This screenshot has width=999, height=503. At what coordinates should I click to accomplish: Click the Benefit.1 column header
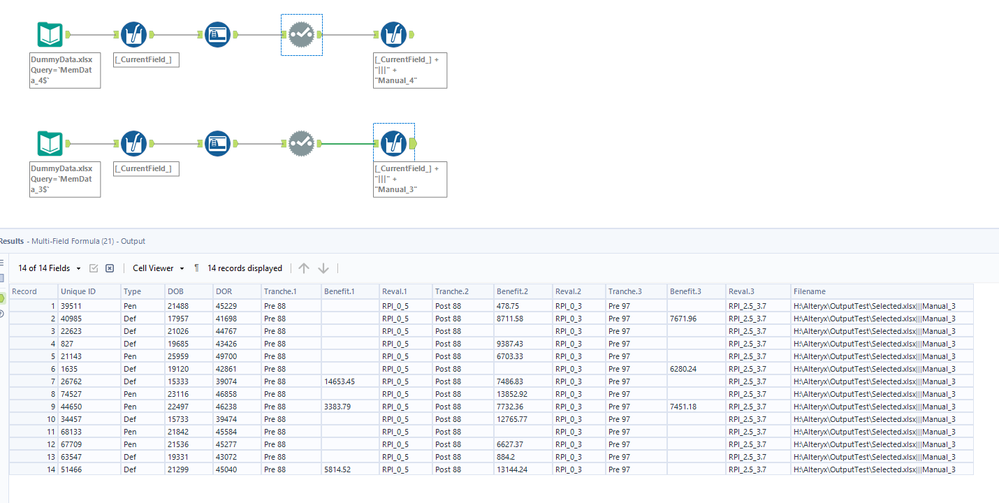click(x=350, y=291)
